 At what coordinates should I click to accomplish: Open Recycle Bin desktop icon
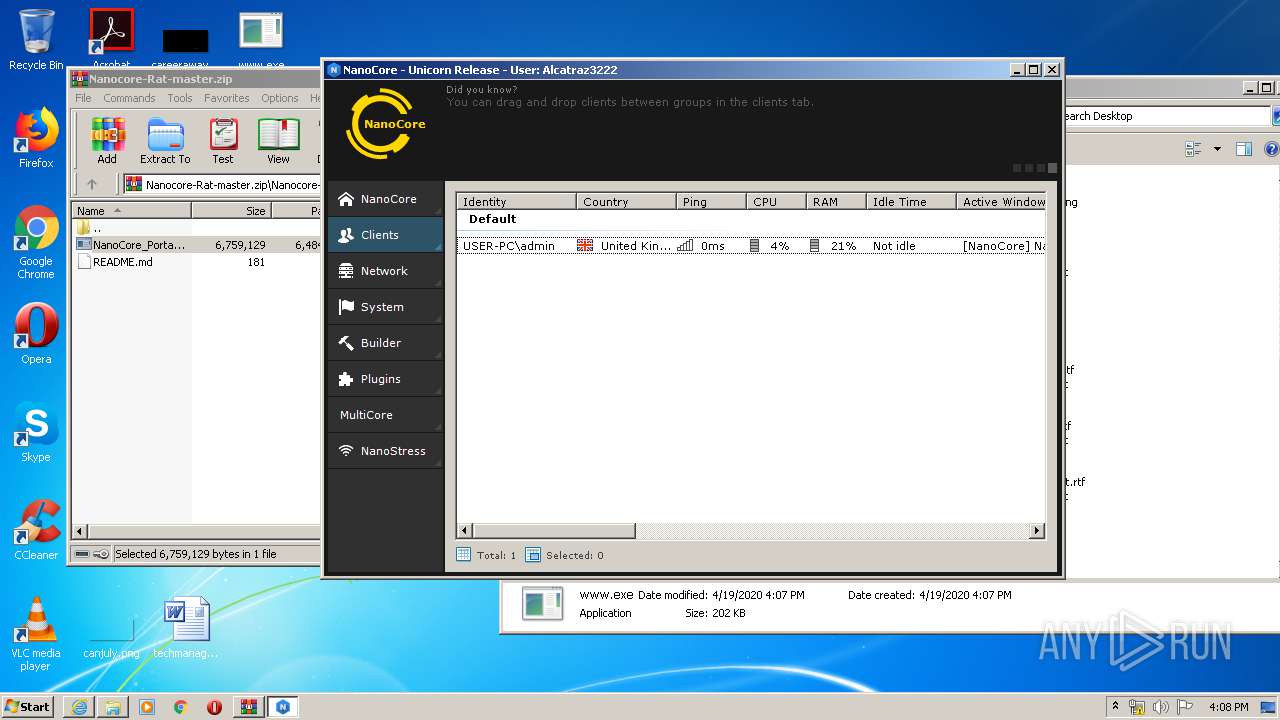(x=36, y=40)
